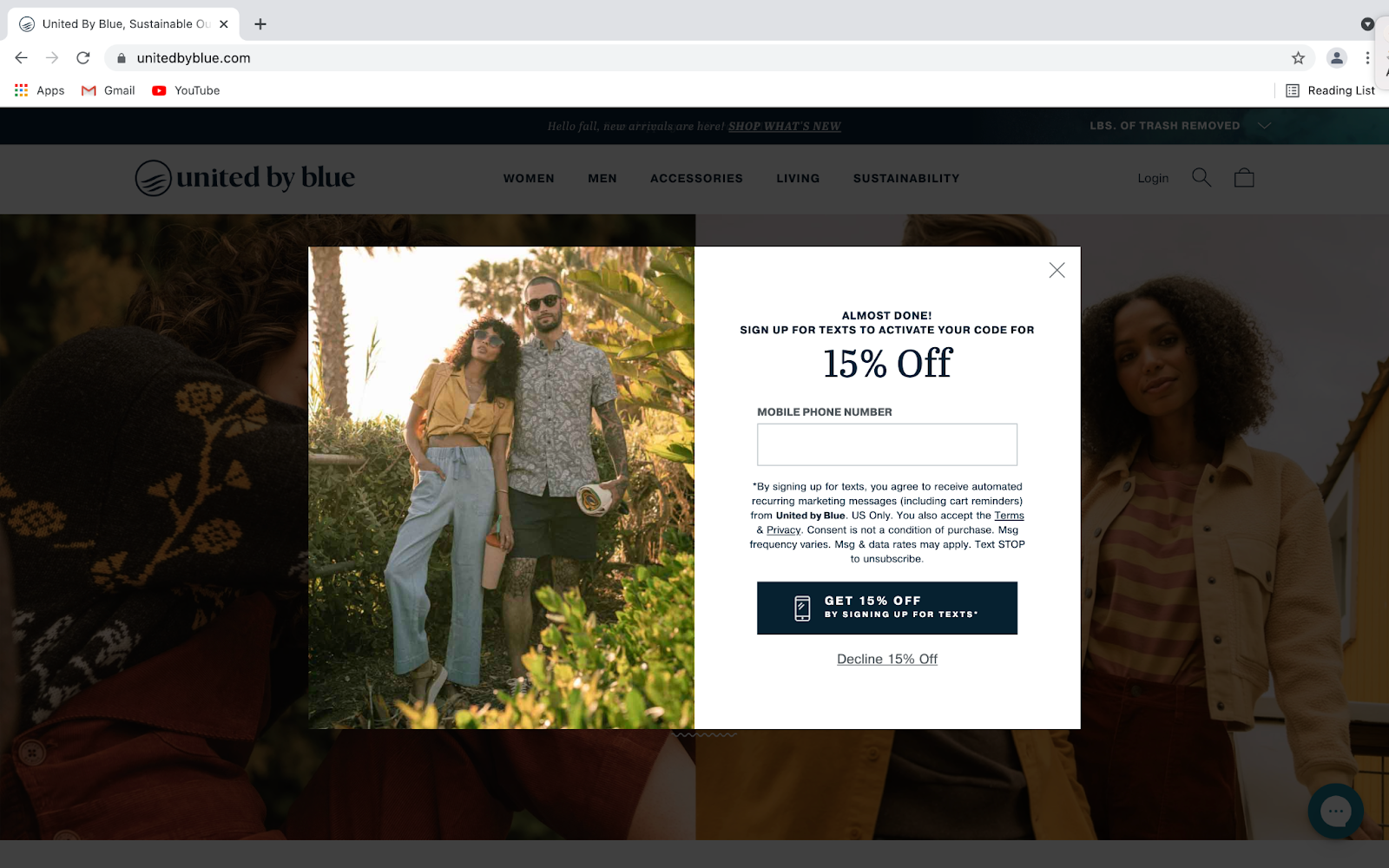Open the Chrome profile avatar icon

point(1337,58)
